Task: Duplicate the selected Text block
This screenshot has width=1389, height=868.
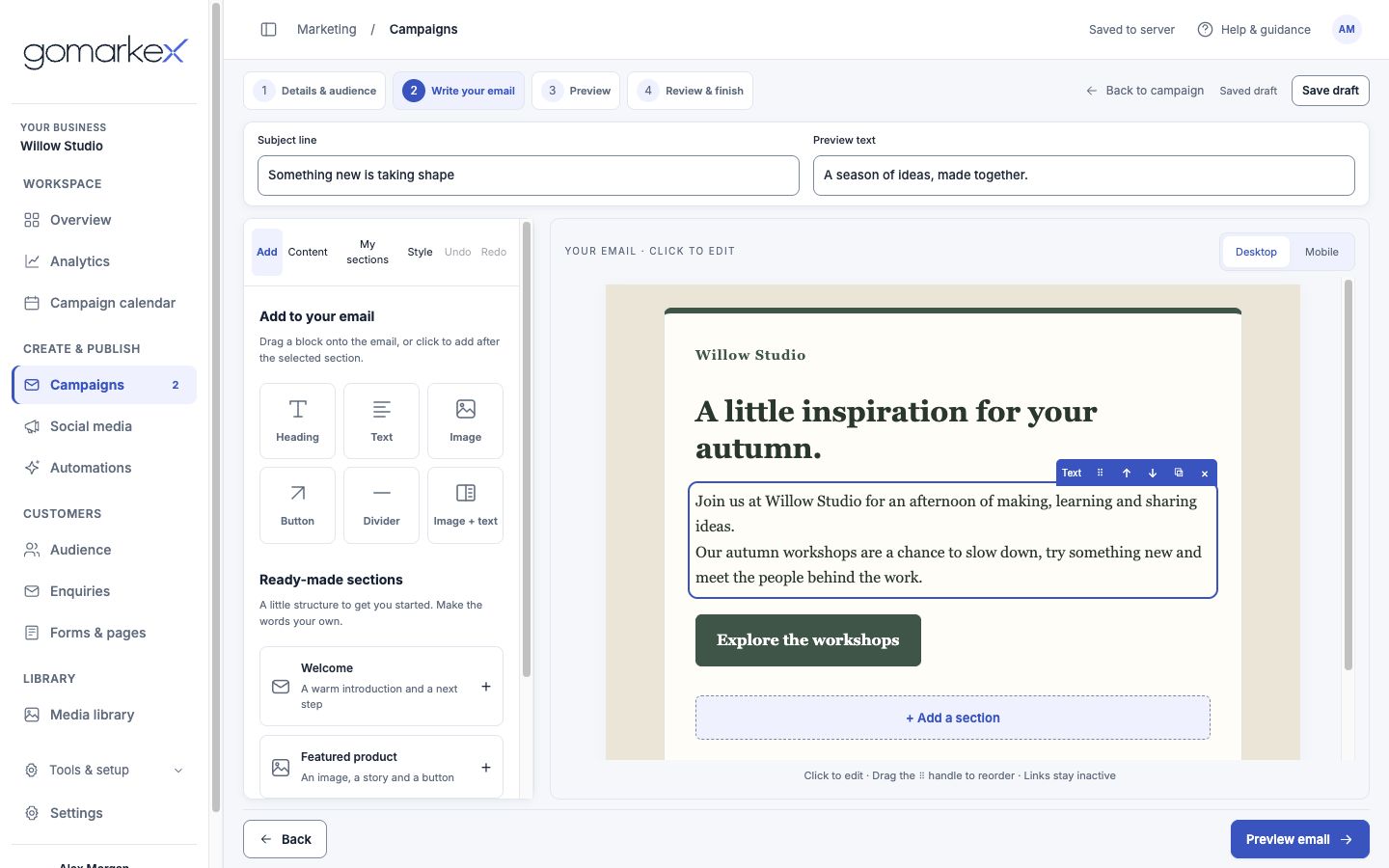Action: [x=1178, y=473]
